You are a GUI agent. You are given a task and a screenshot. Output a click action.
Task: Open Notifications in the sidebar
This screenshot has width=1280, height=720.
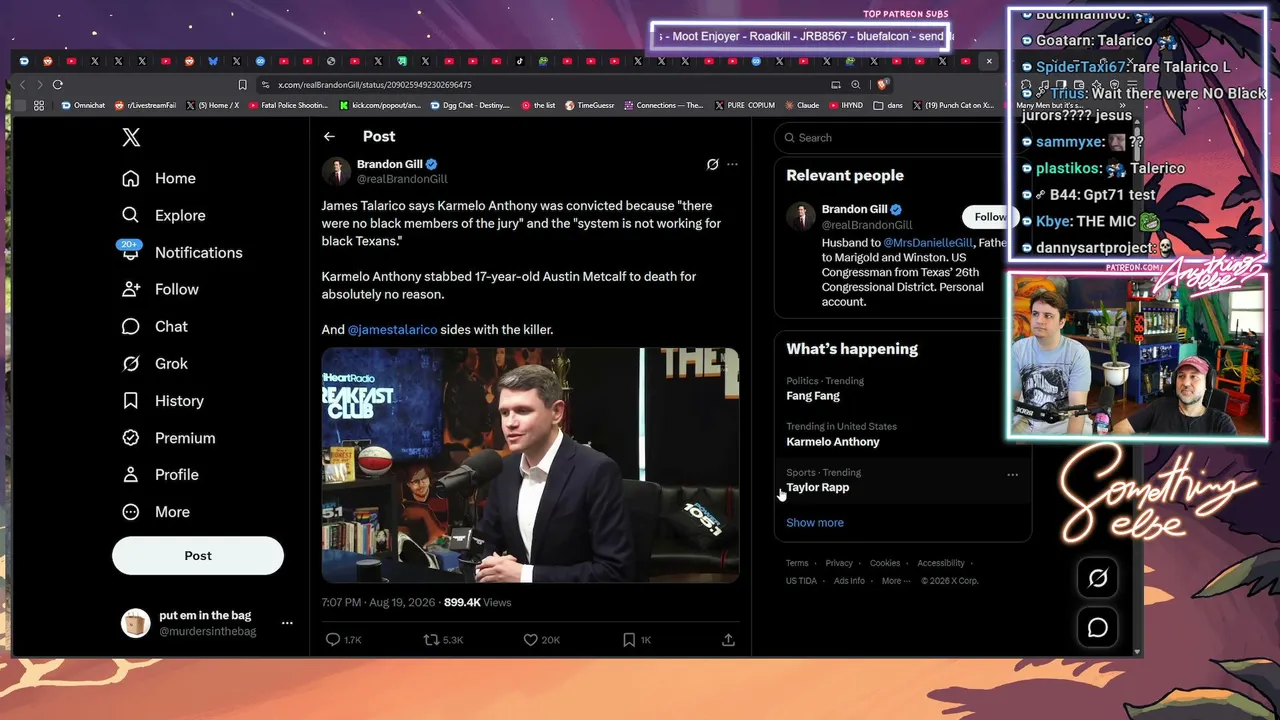coord(181,252)
